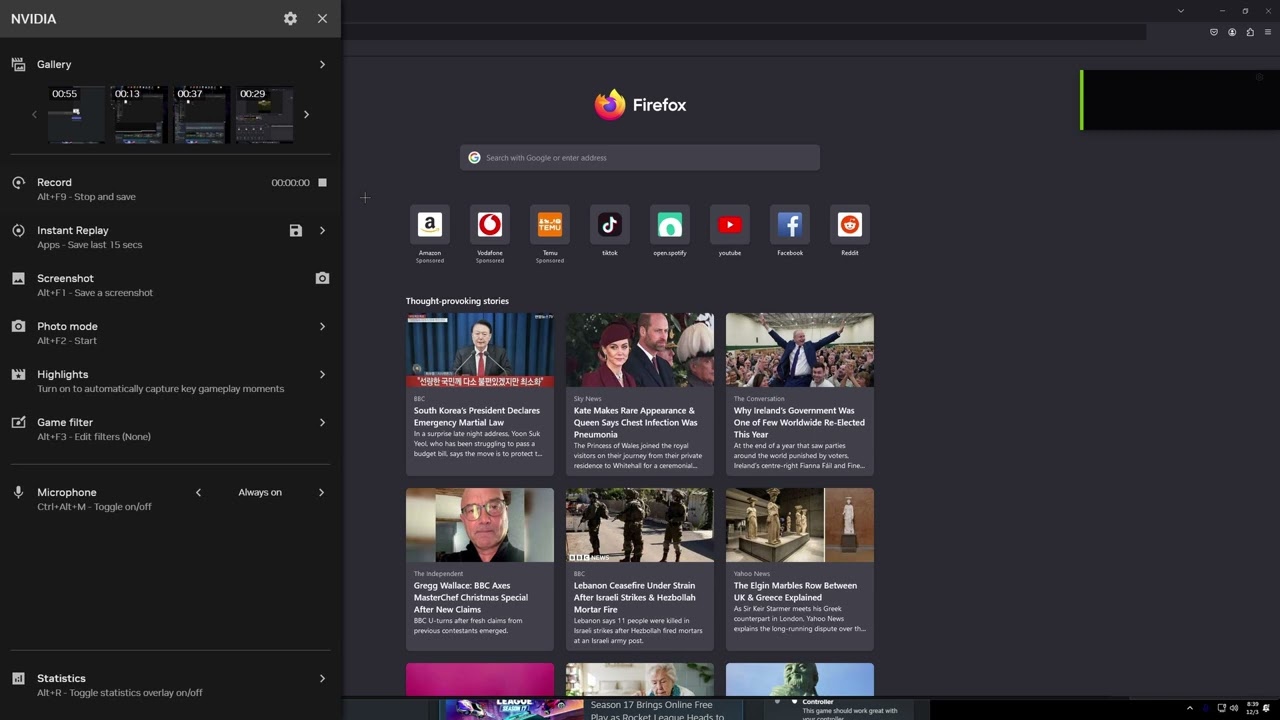Open taskbar clock showing 8:39

point(1253,708)
